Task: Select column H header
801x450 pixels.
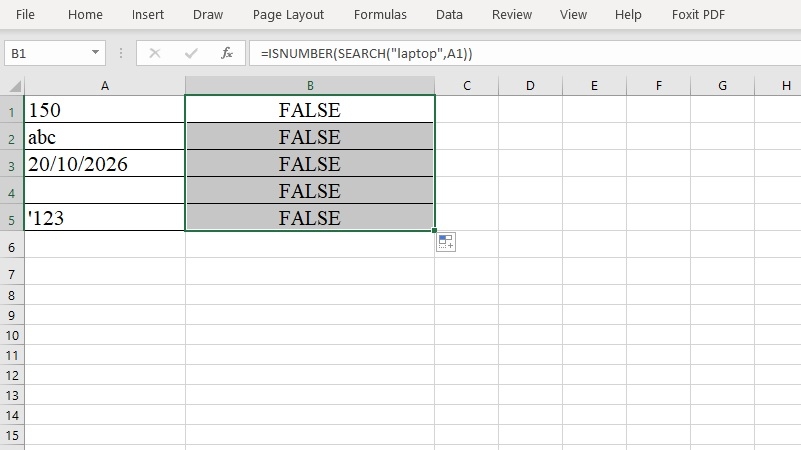Action: click(x=778, y=86)
